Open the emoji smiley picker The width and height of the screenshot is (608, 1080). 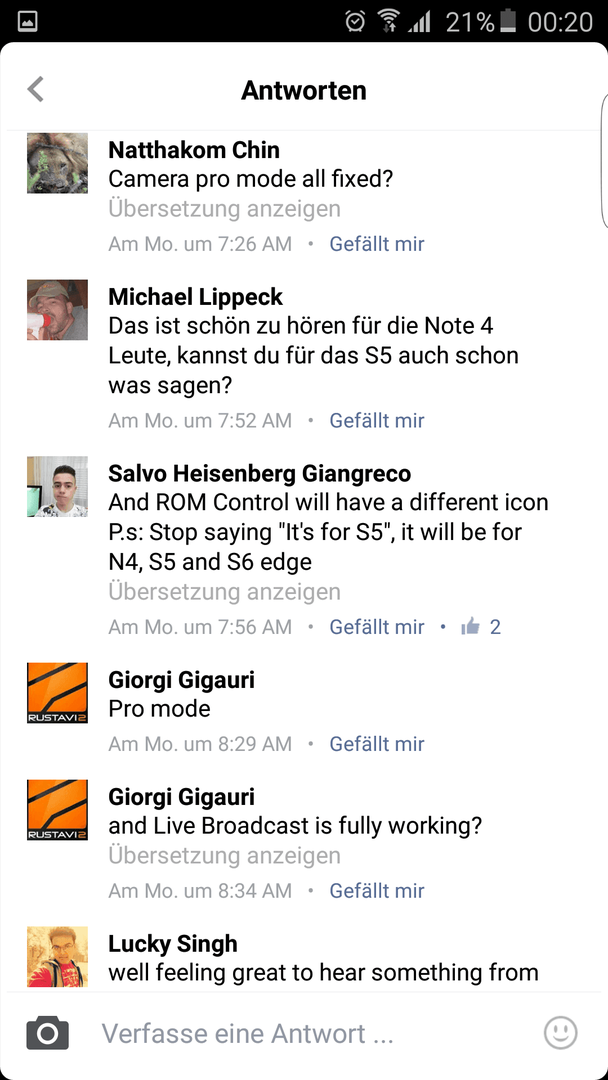[560, 1033]
